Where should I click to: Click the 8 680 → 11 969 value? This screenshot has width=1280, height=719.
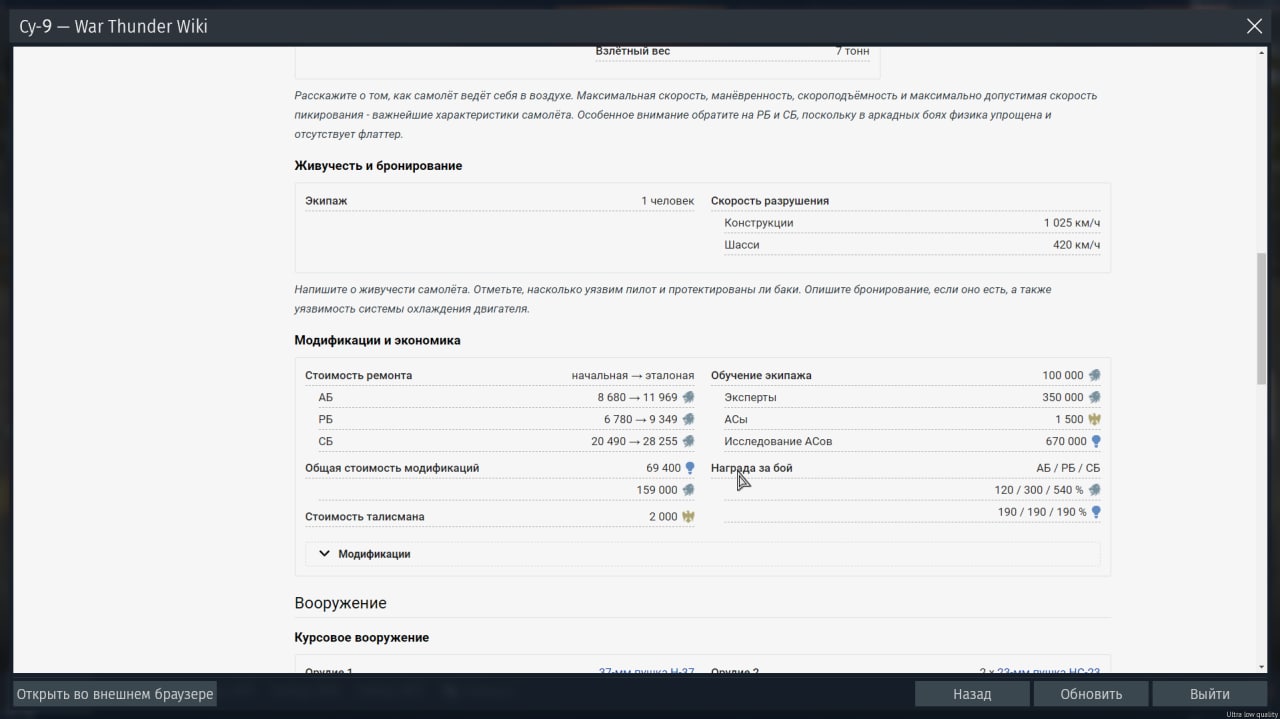(637, 397)
